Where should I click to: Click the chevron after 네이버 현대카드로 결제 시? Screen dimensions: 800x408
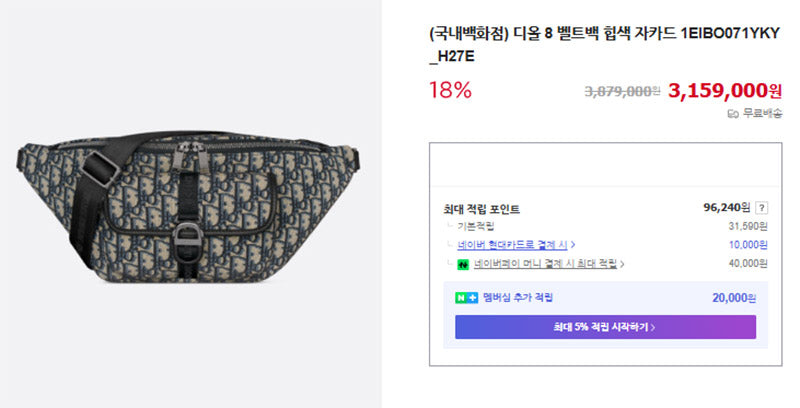pyautogui.click(x=573, y=245)
